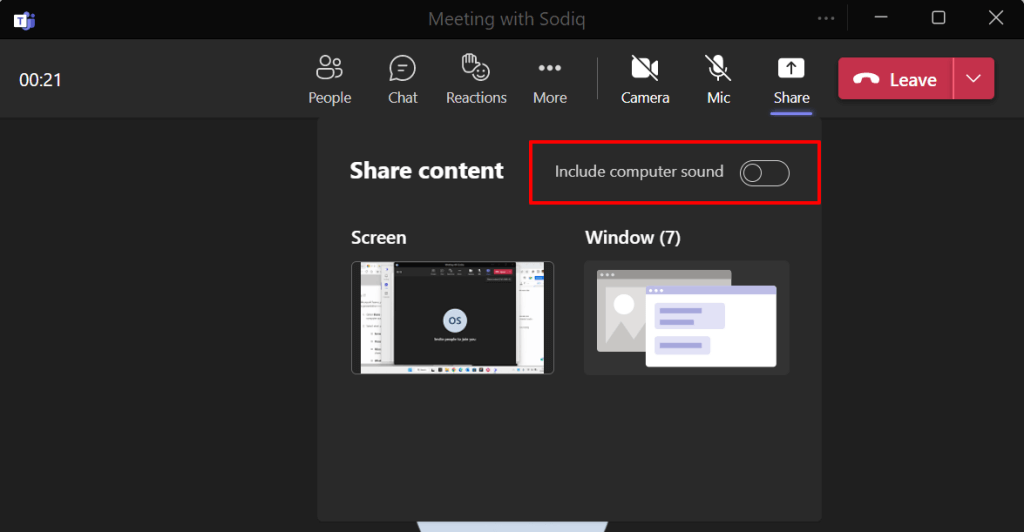Screen dimensions: 1024x532
Task: Expand the Leave options chevron
Action: point(974,79)
